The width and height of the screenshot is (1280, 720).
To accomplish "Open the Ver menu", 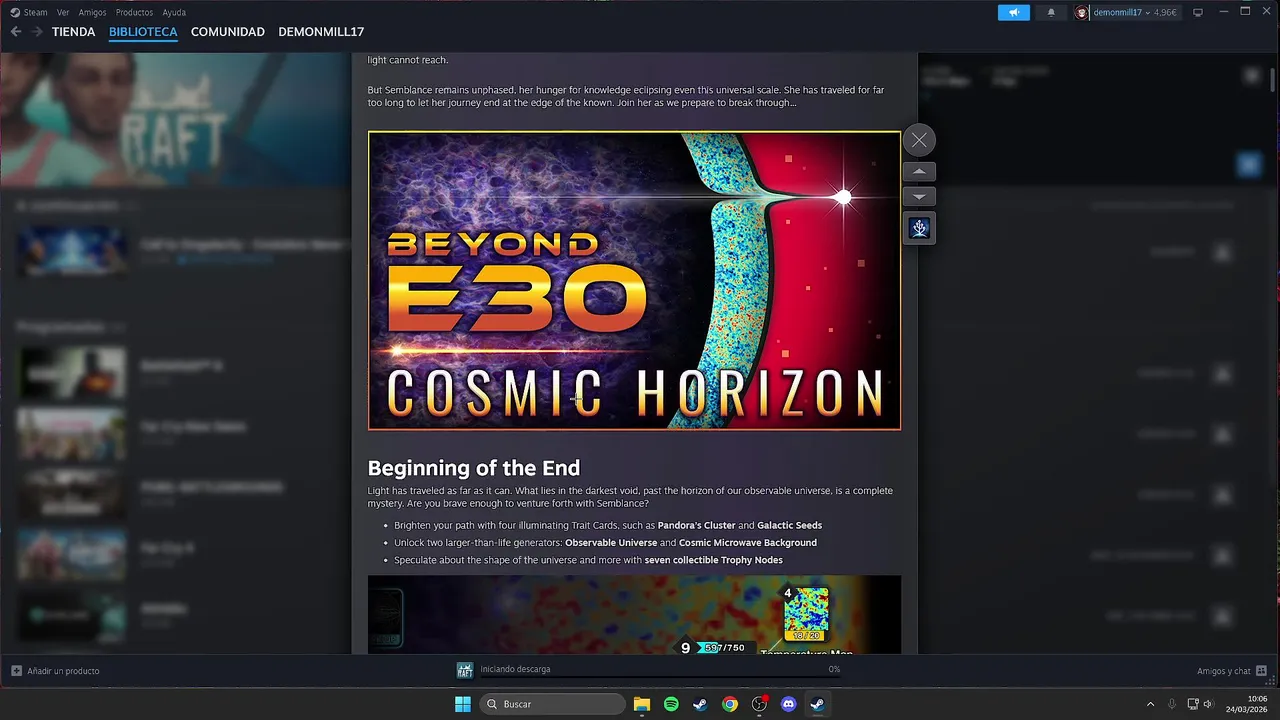I will coord(63,12).
